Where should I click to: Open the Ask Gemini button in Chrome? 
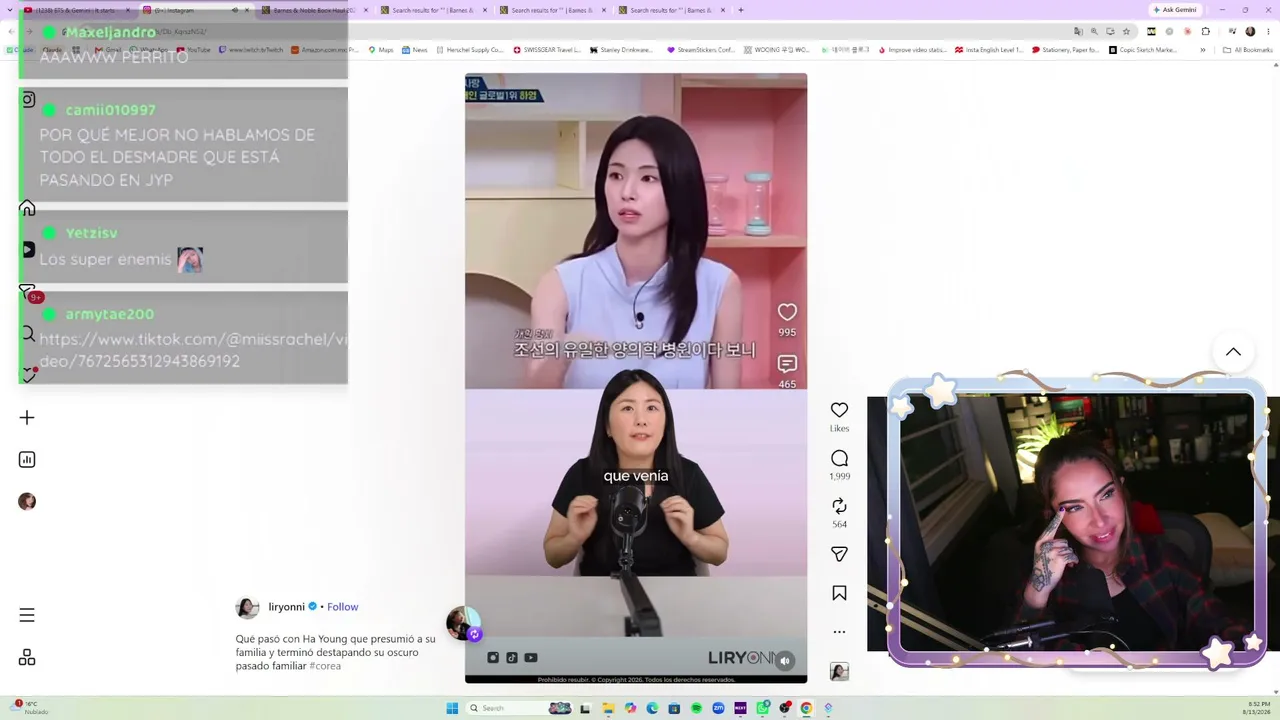tap(1175, 10)
